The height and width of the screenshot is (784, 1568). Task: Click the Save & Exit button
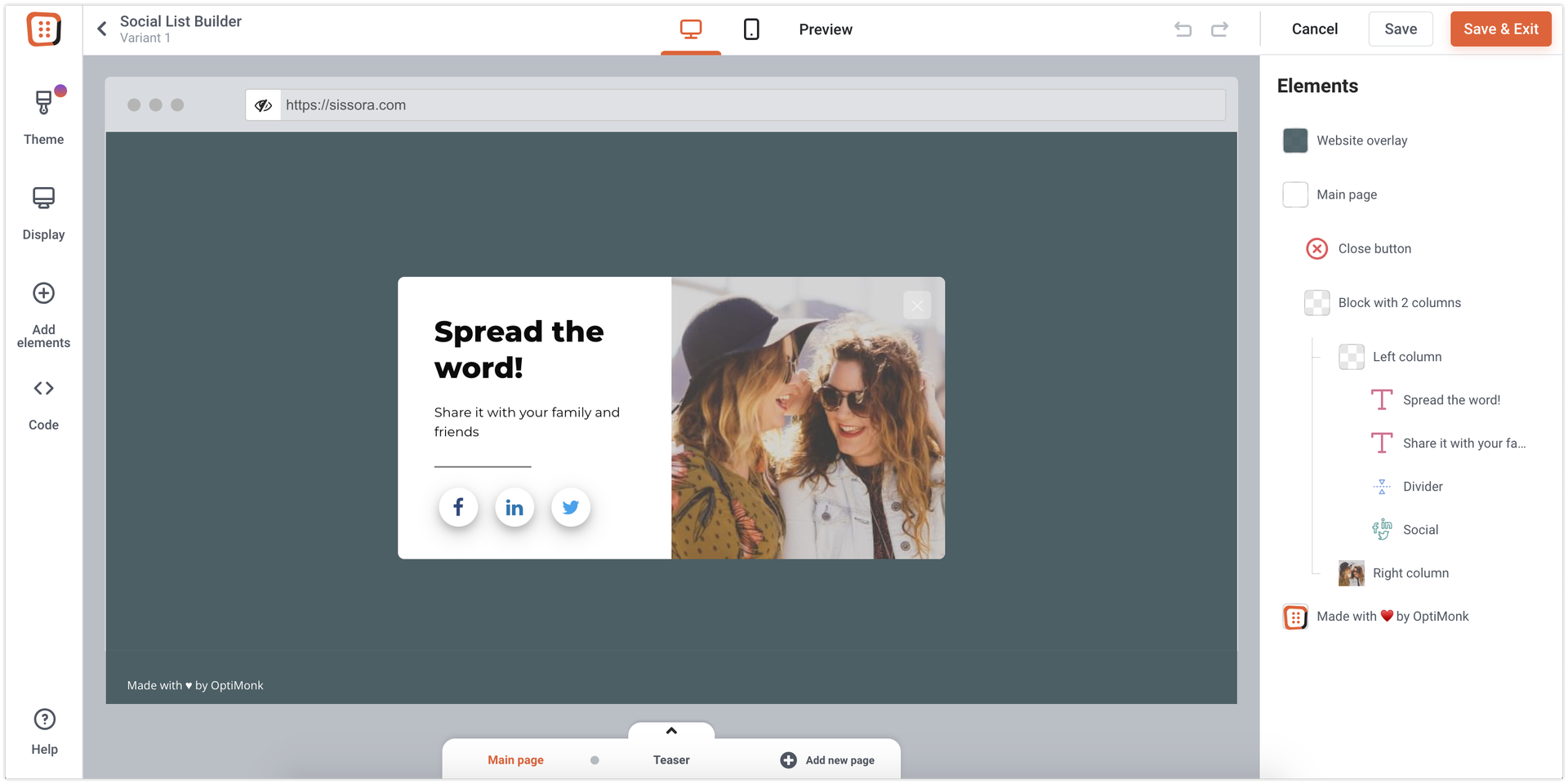1500,29
